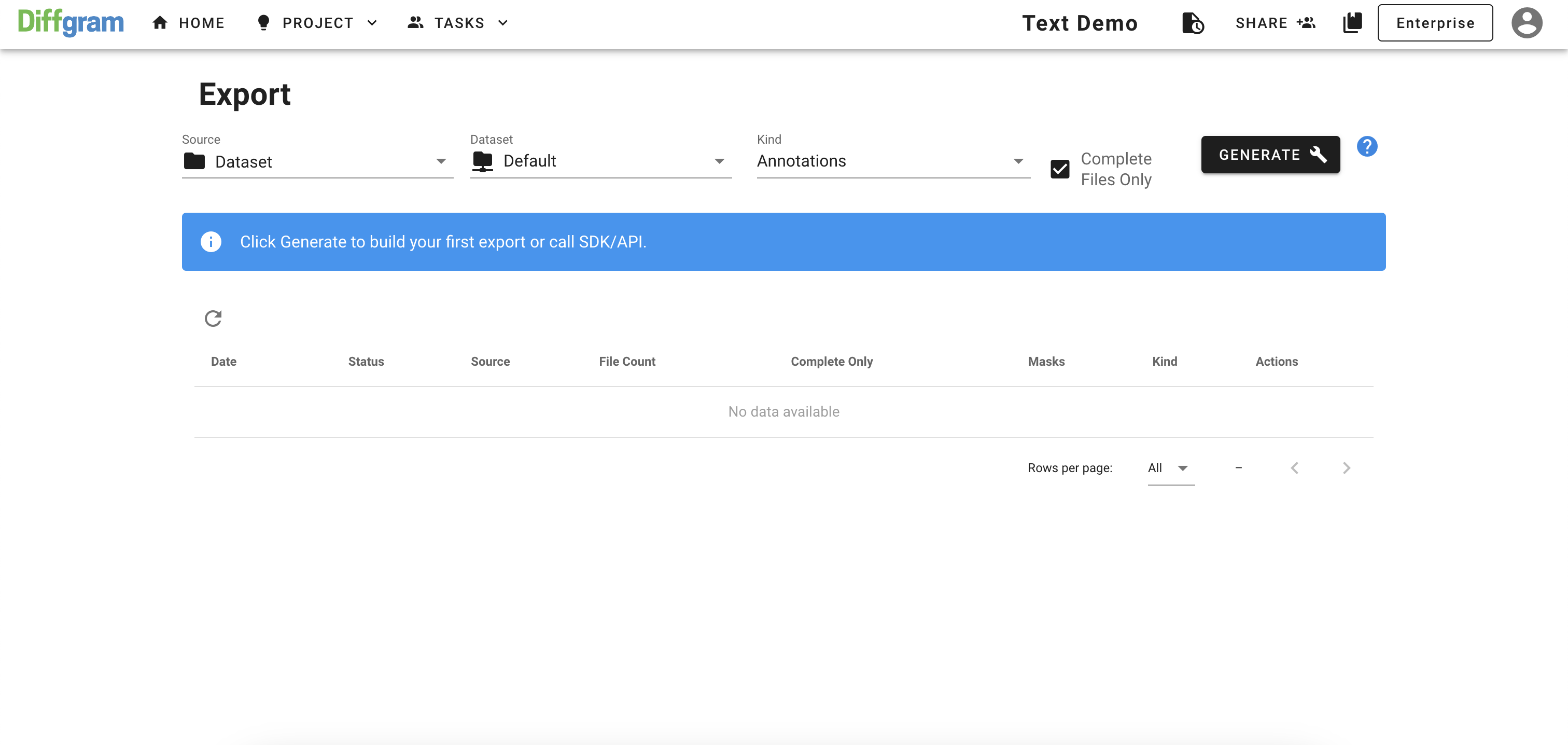
Task: Click the next page arrow
Action: click(x=1346, y=468)
